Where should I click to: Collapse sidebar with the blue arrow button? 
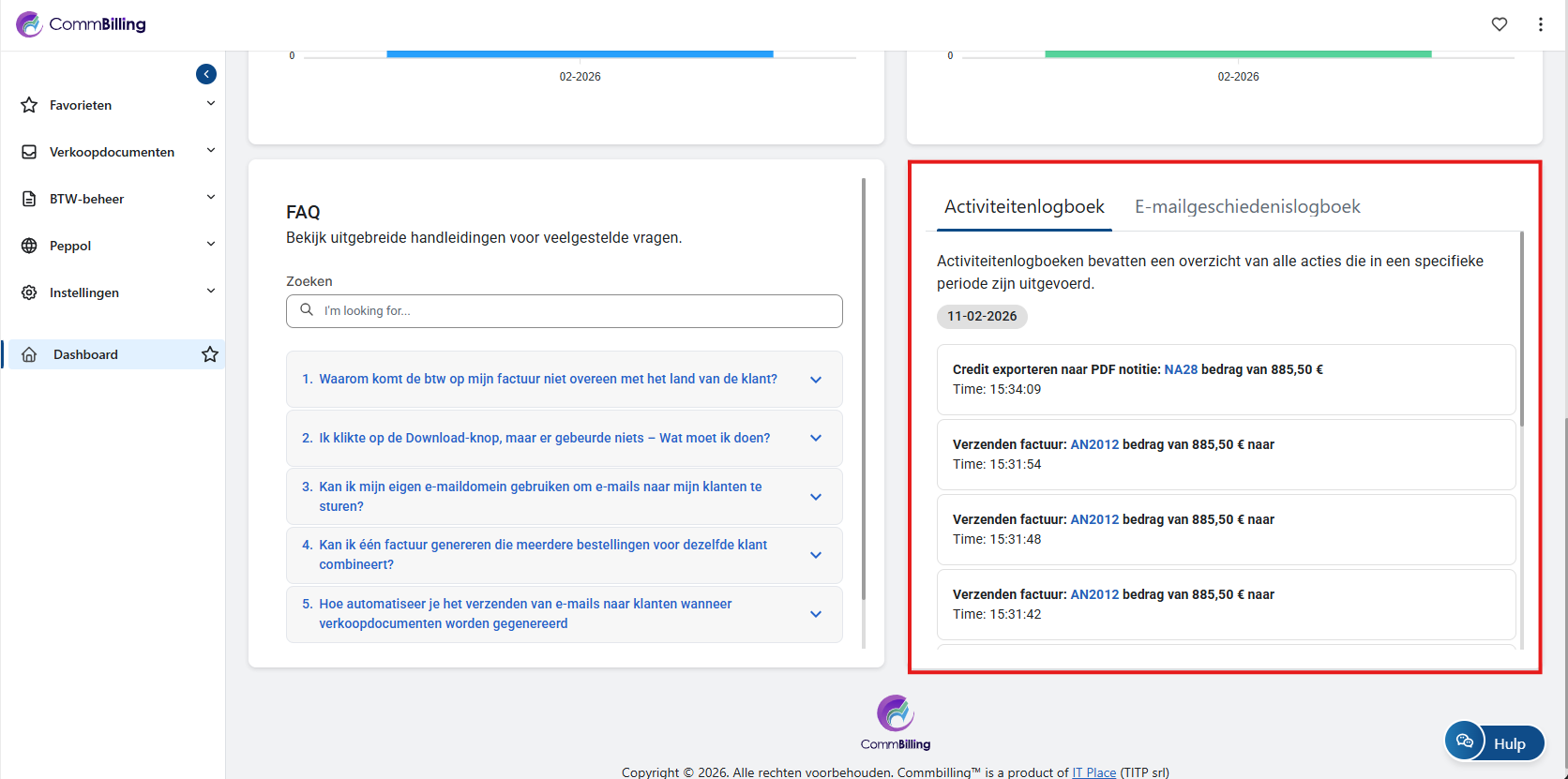pyautogui.click(x=206, y=74)
